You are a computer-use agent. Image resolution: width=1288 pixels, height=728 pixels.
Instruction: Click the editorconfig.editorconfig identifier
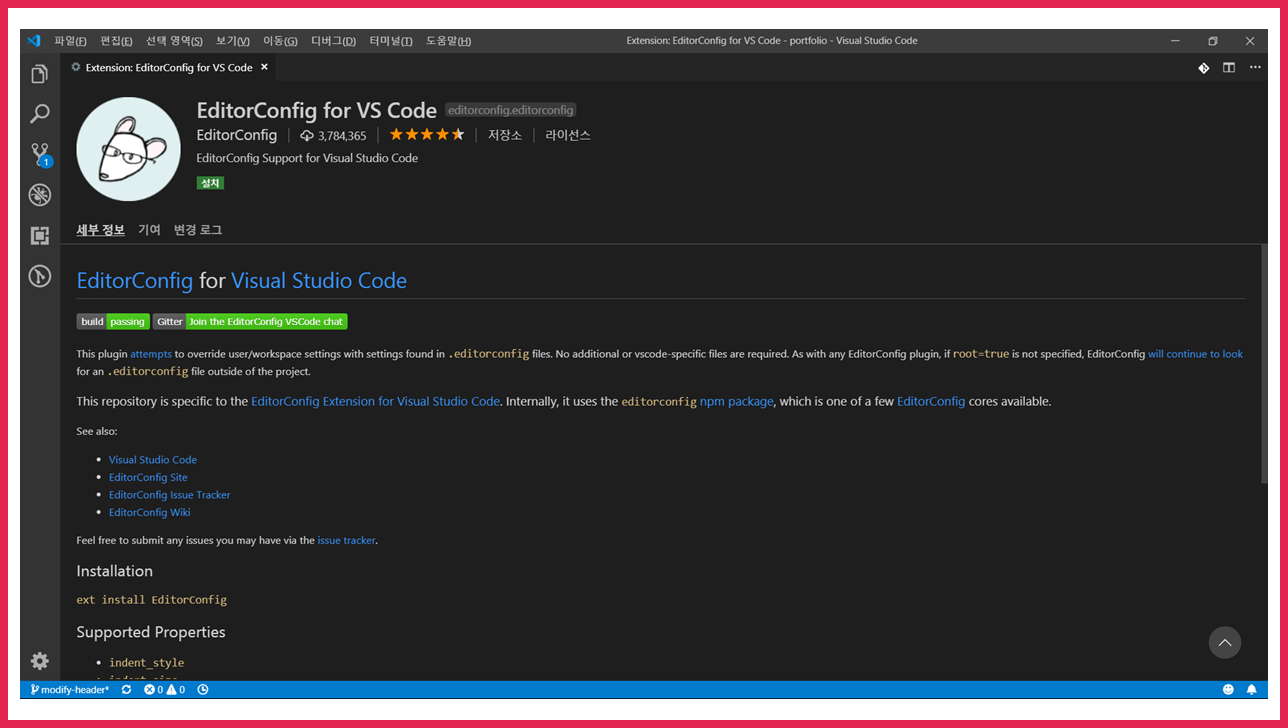click(511, 110)
